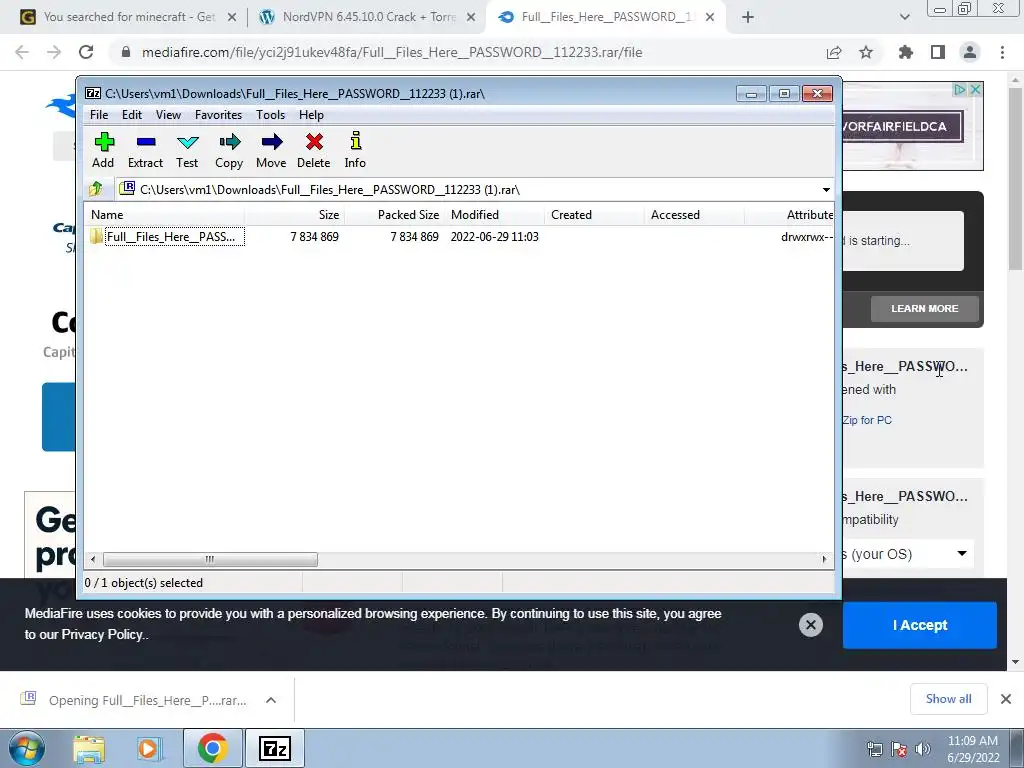
Task: Sort by Created column header
Action: point(594,215)
